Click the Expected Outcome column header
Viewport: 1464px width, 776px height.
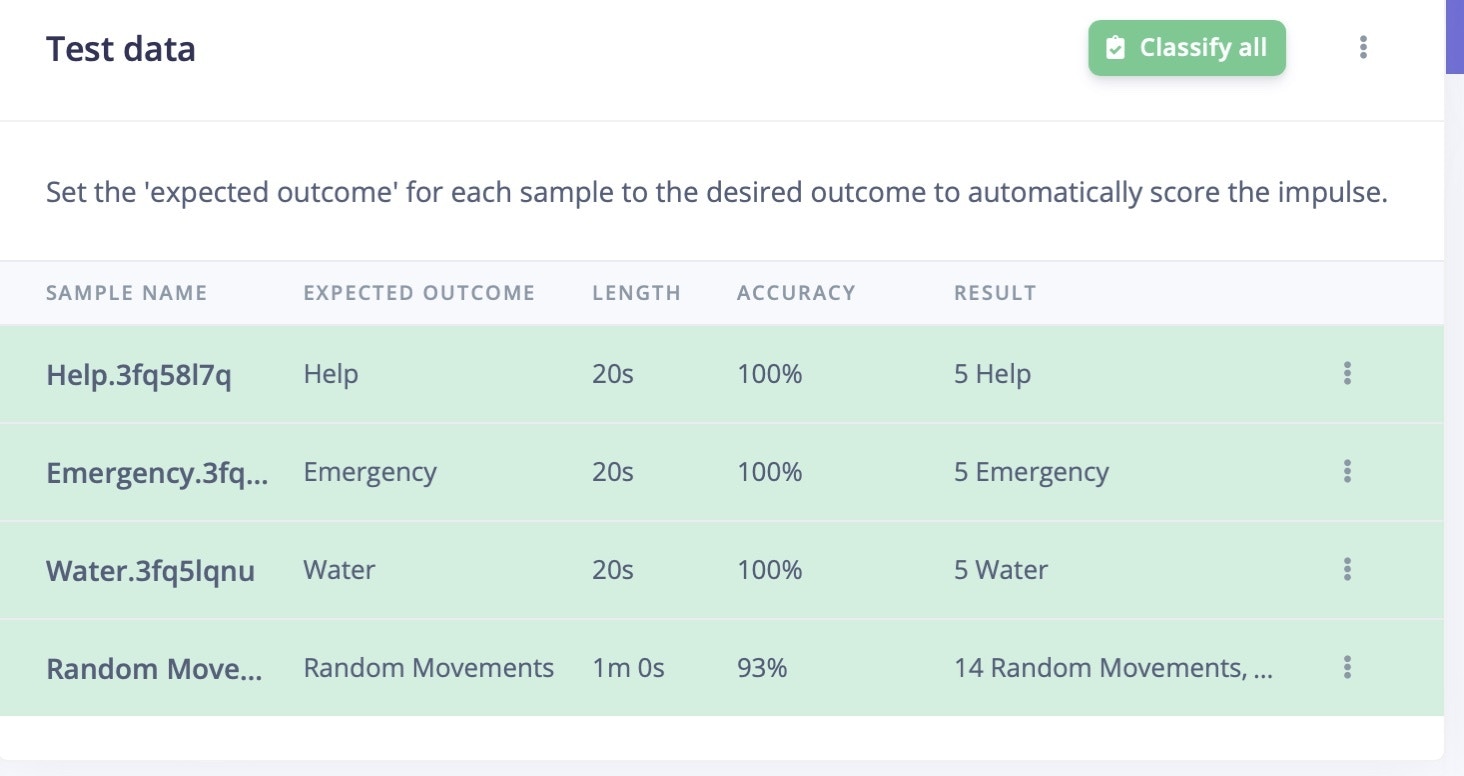[x=419, y=293]
